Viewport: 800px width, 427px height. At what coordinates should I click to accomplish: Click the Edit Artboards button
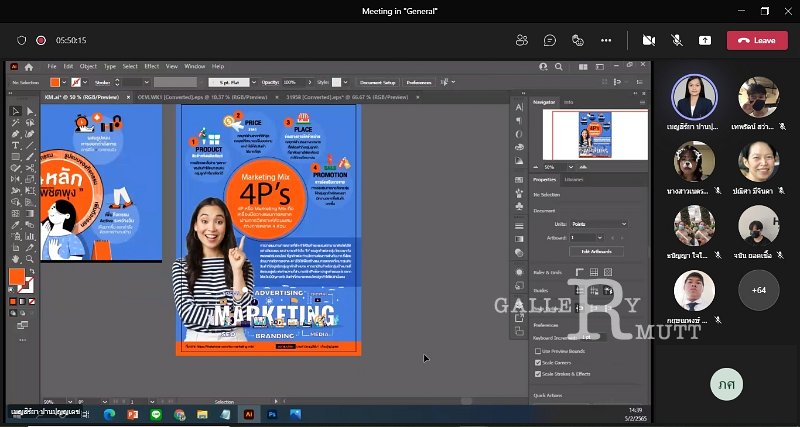tap(596, 252)
